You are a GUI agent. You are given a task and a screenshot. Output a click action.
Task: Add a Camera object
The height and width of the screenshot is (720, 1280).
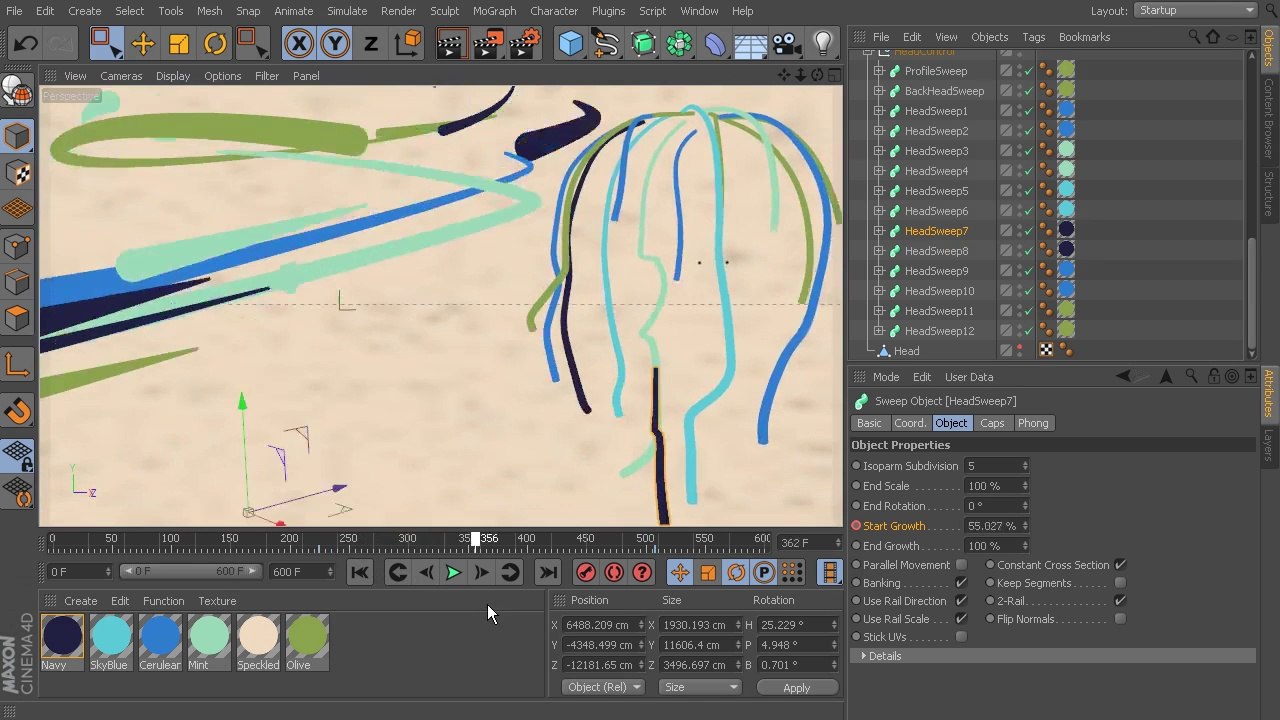click(786, 43)
